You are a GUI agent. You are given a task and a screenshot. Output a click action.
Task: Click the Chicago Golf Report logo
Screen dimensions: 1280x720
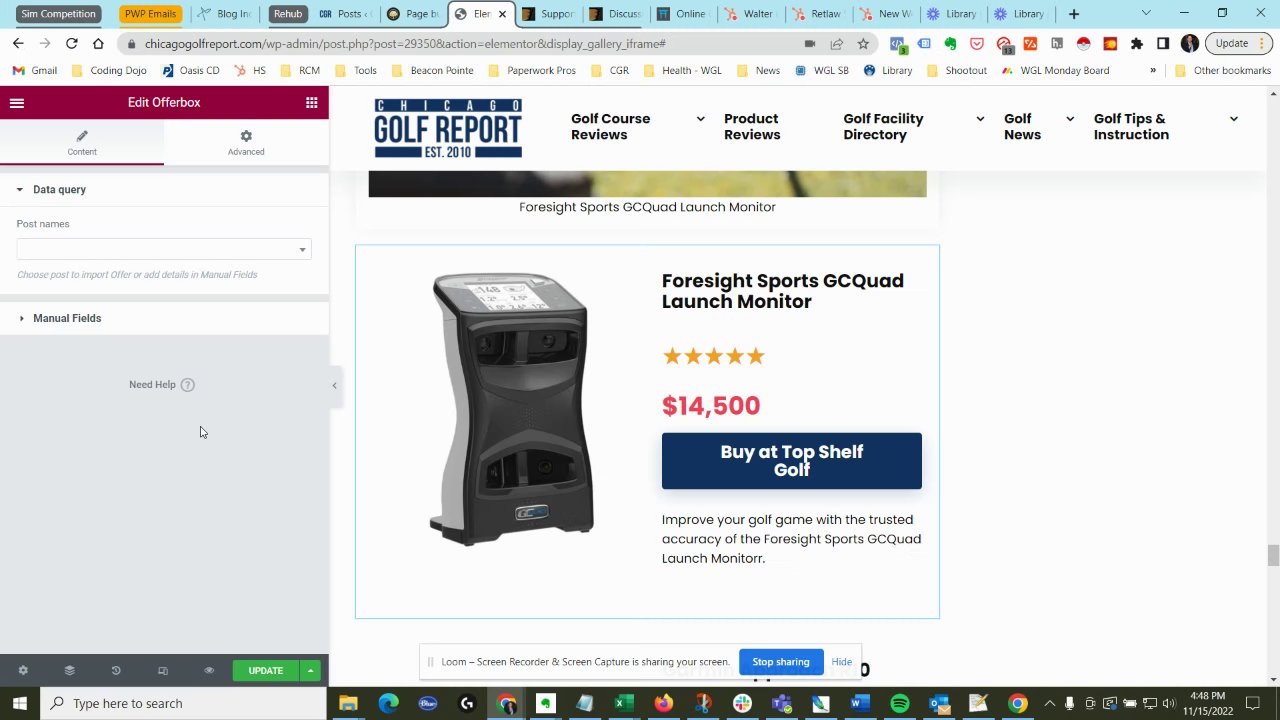[x=448, y=129]
